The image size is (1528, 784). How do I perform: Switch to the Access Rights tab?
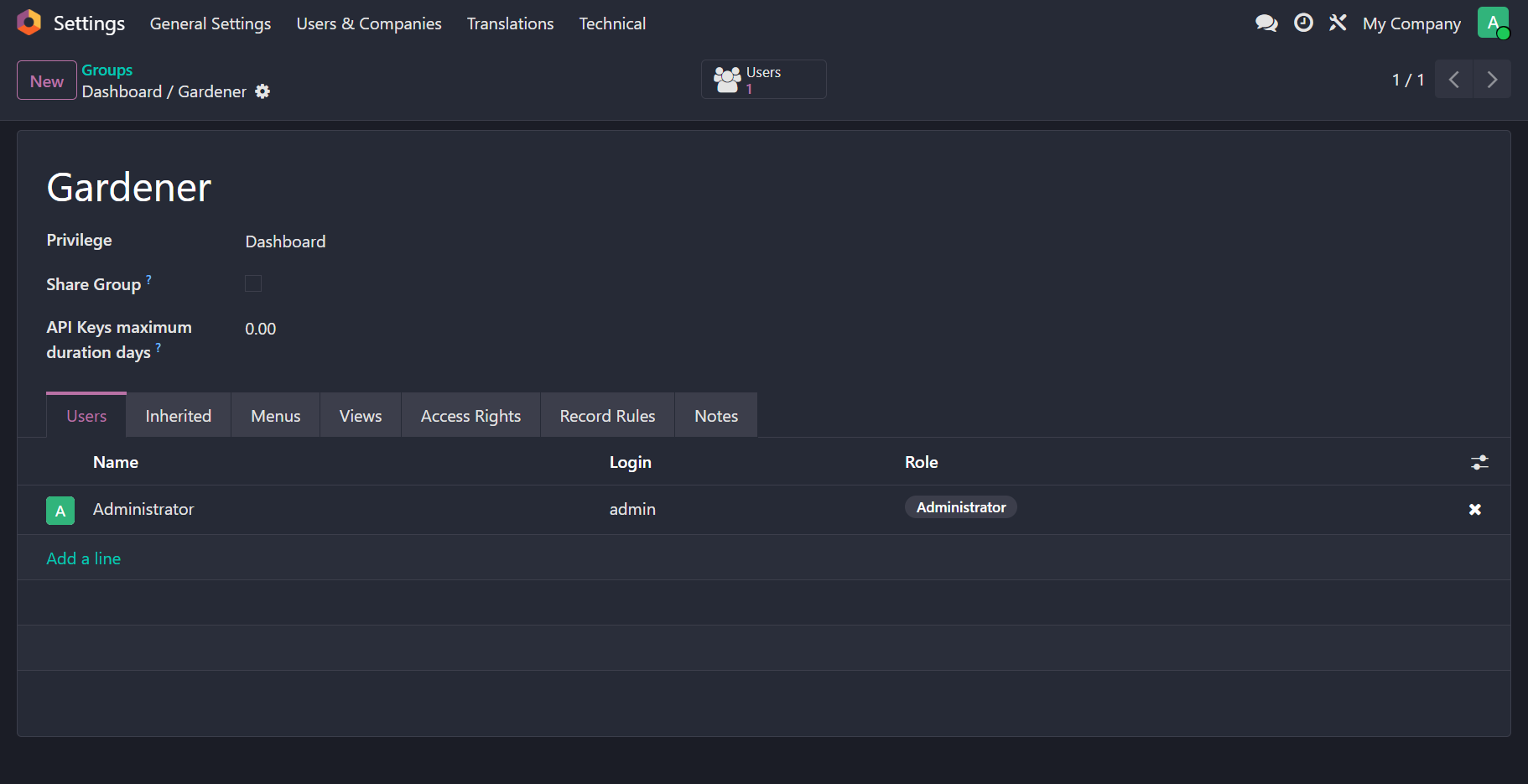coord(470,416)
